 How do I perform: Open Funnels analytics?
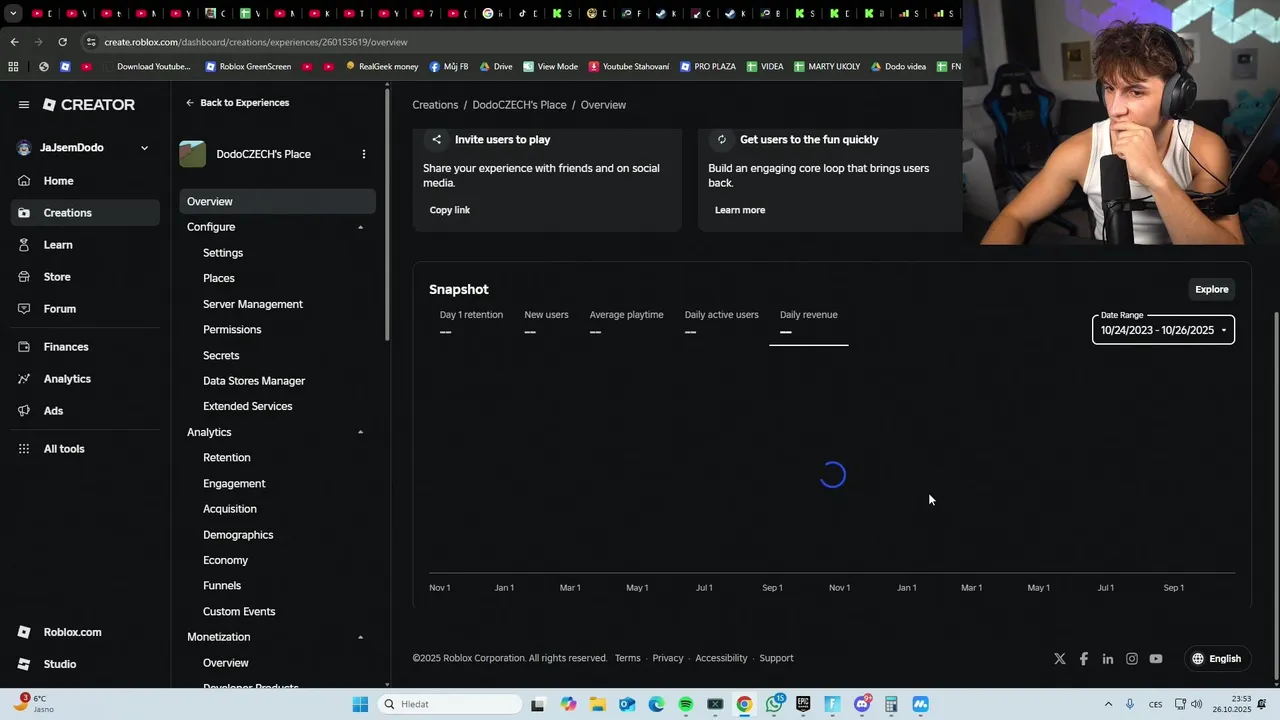point(222,586)
